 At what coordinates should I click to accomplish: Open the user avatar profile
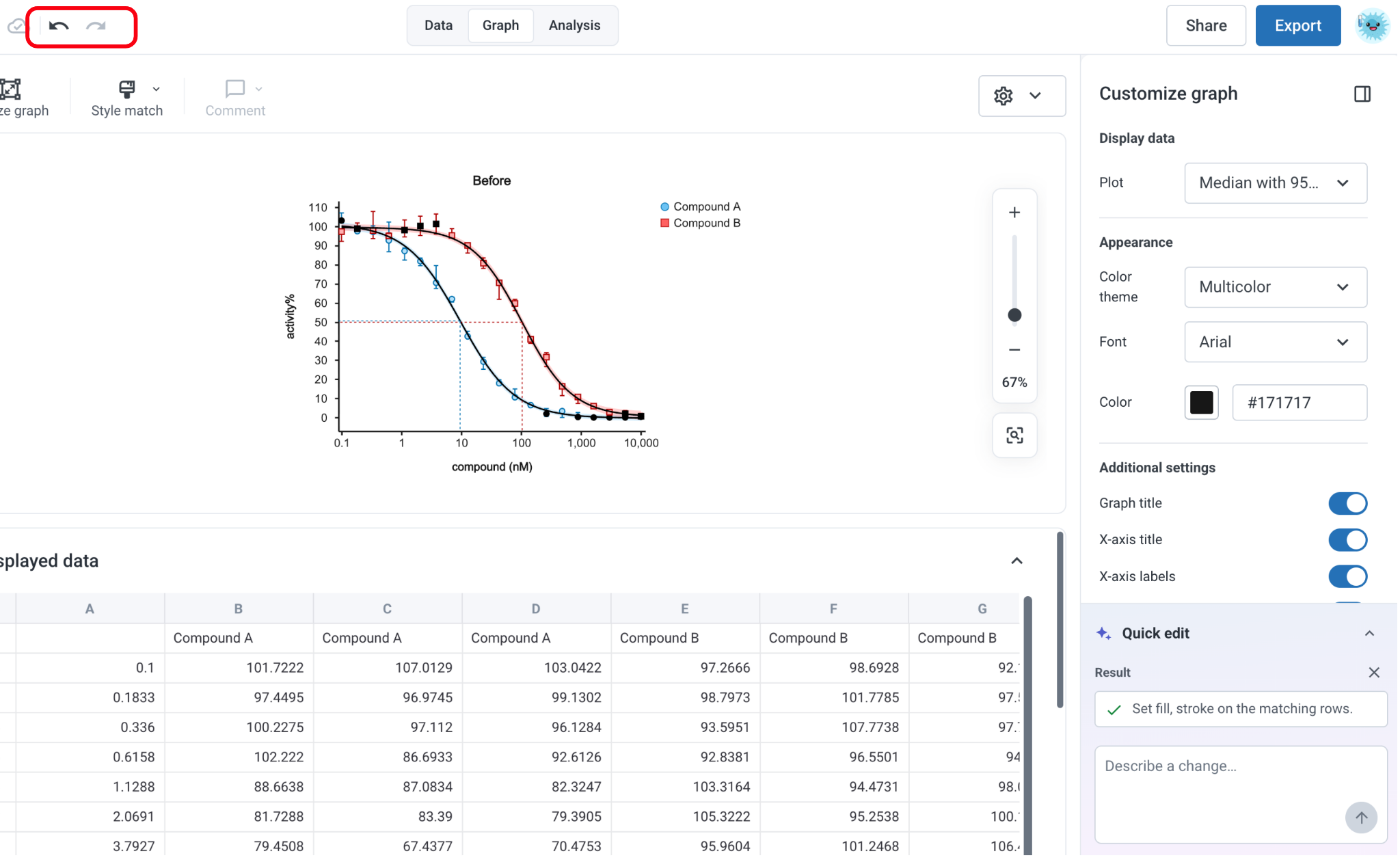click(x=1372, y=26)
